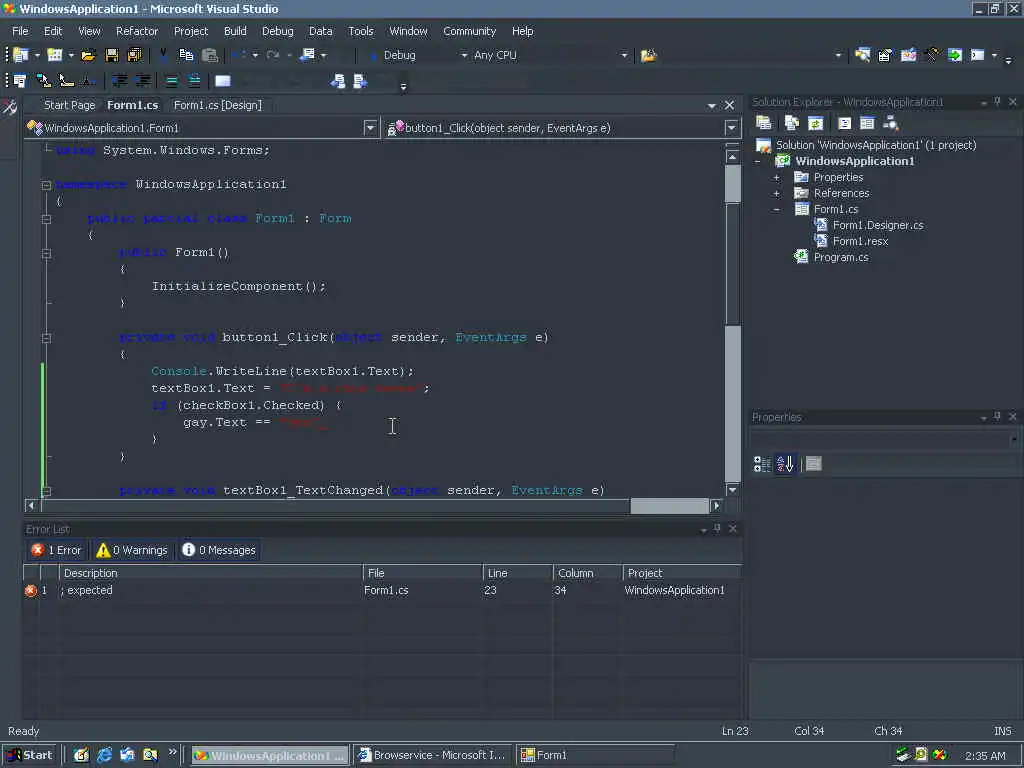Collapse the WindowsApplication1 project node
This screenshot has height=768, width=1024.
[x=758, y=161]
